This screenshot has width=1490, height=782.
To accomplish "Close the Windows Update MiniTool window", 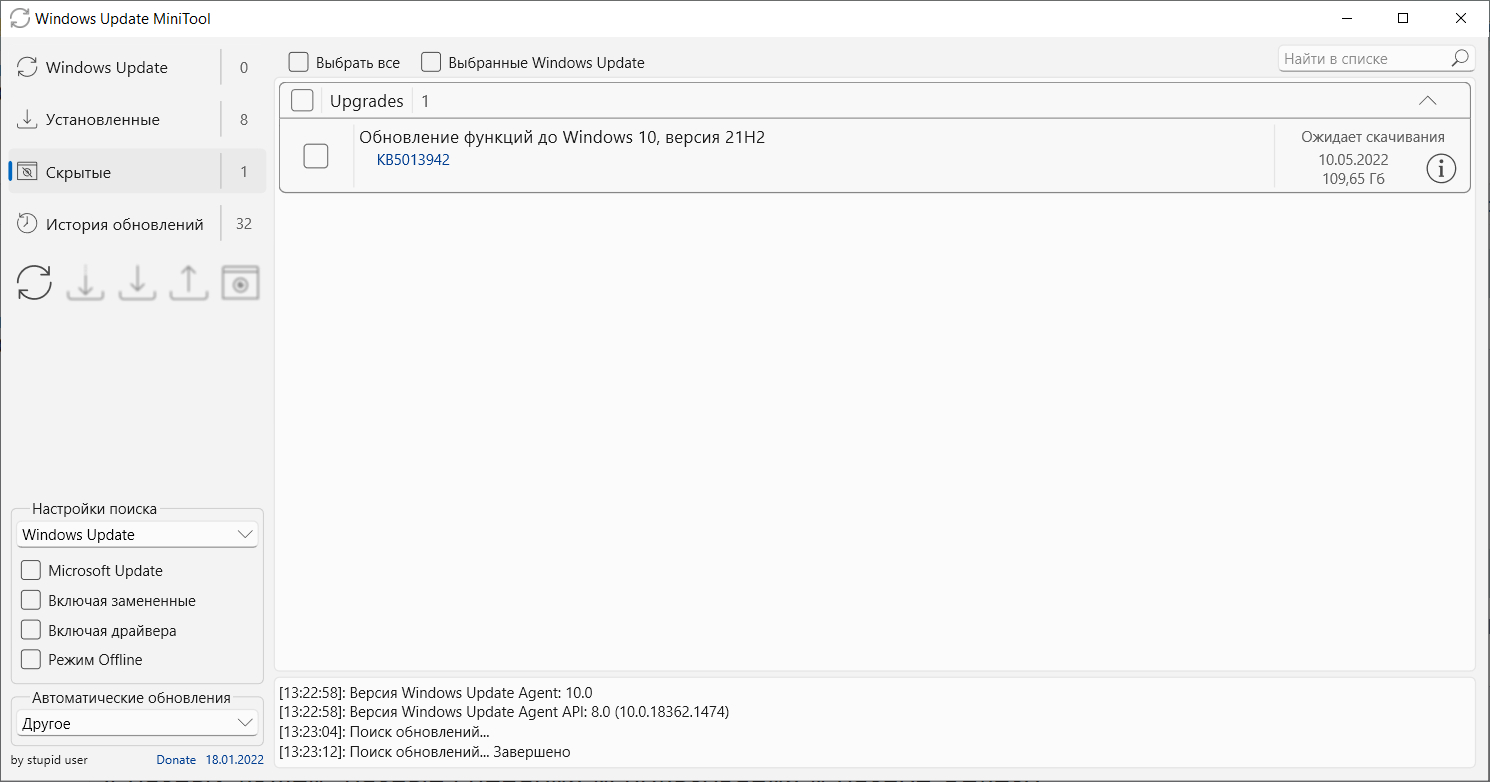I will pos(1461,18).
